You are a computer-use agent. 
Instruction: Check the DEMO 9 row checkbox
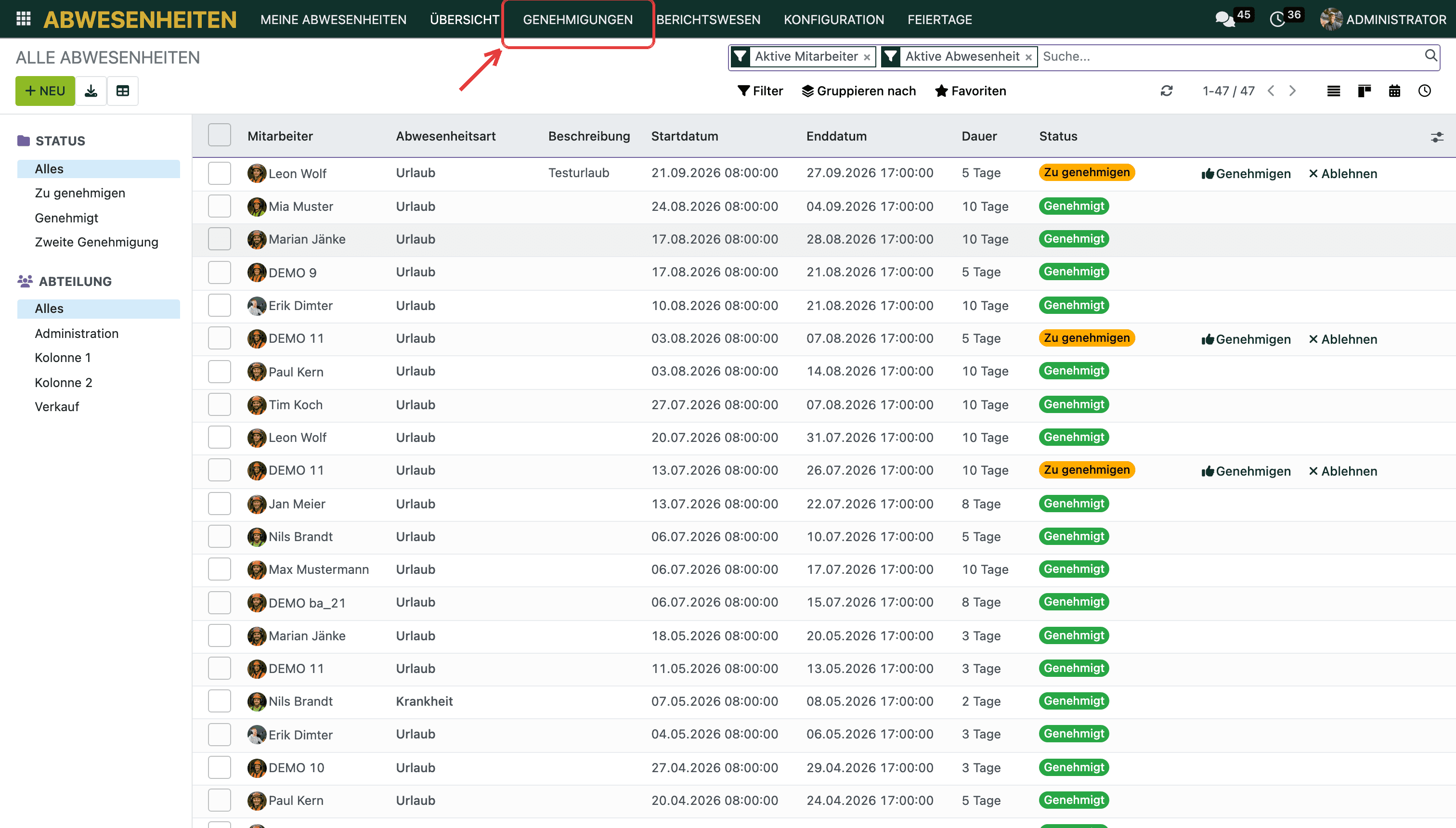tap(220, 272)
